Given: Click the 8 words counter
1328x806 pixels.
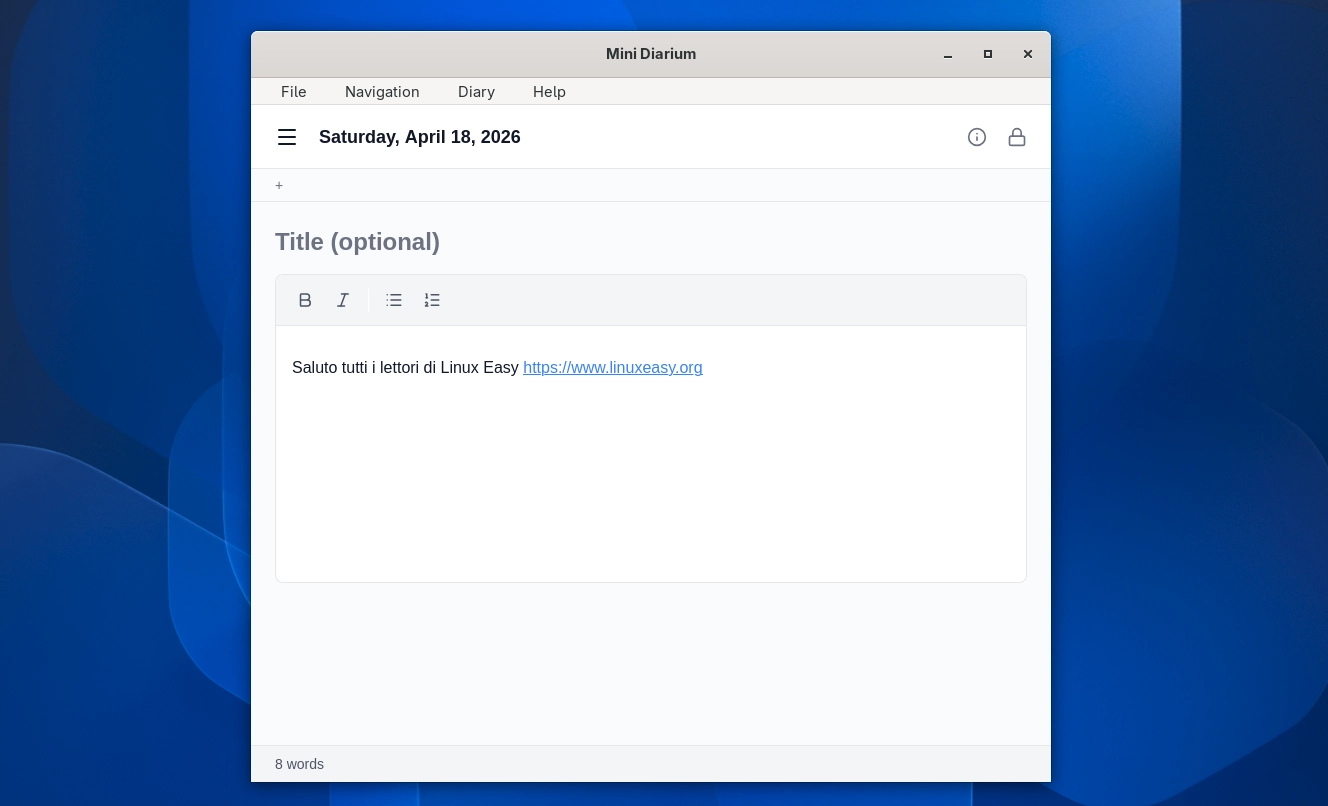Looking at the screenshot, I should 299,764.
